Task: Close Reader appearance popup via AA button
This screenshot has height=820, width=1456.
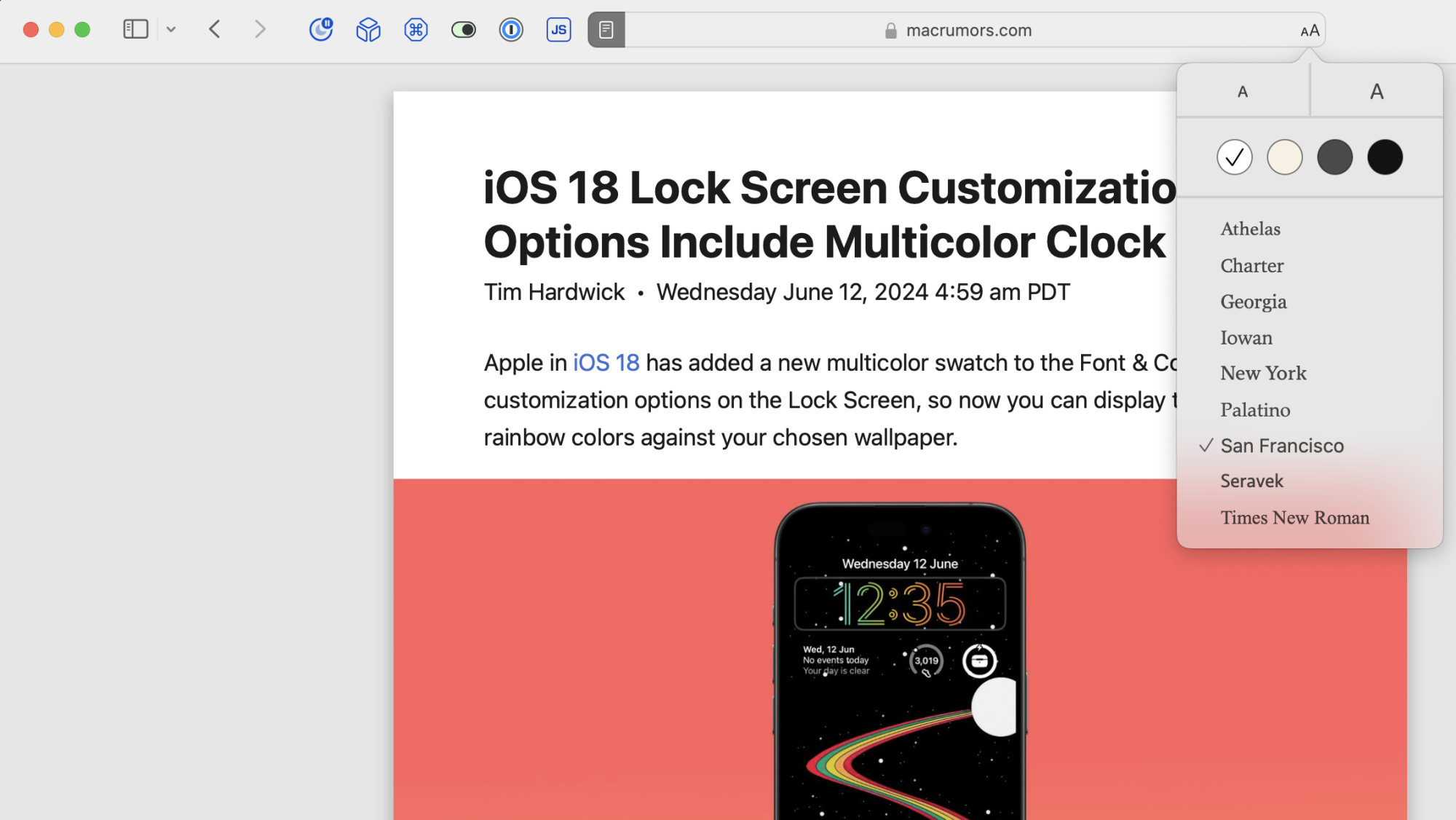Action: point(1310,31)
